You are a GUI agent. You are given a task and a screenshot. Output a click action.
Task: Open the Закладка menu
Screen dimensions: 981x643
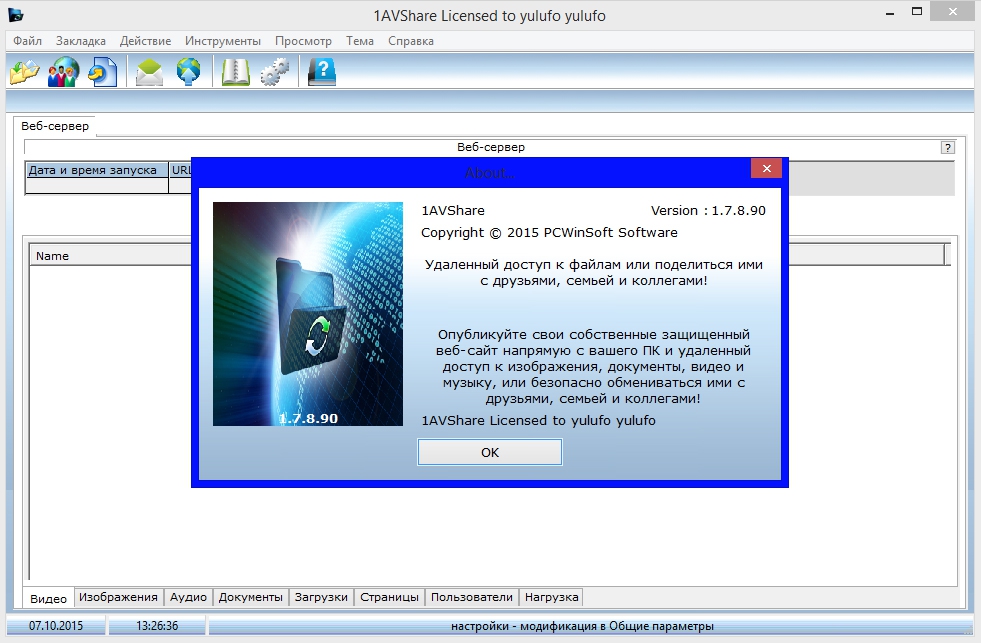[81, 41]
